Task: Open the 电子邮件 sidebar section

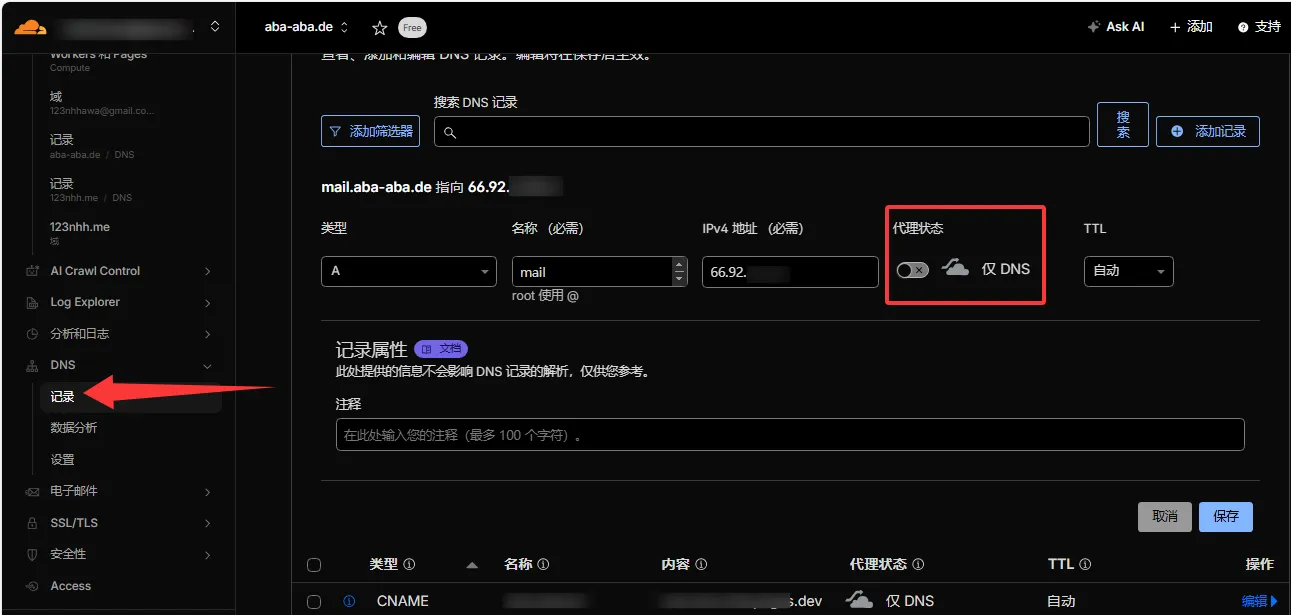Action: (75, 491)
